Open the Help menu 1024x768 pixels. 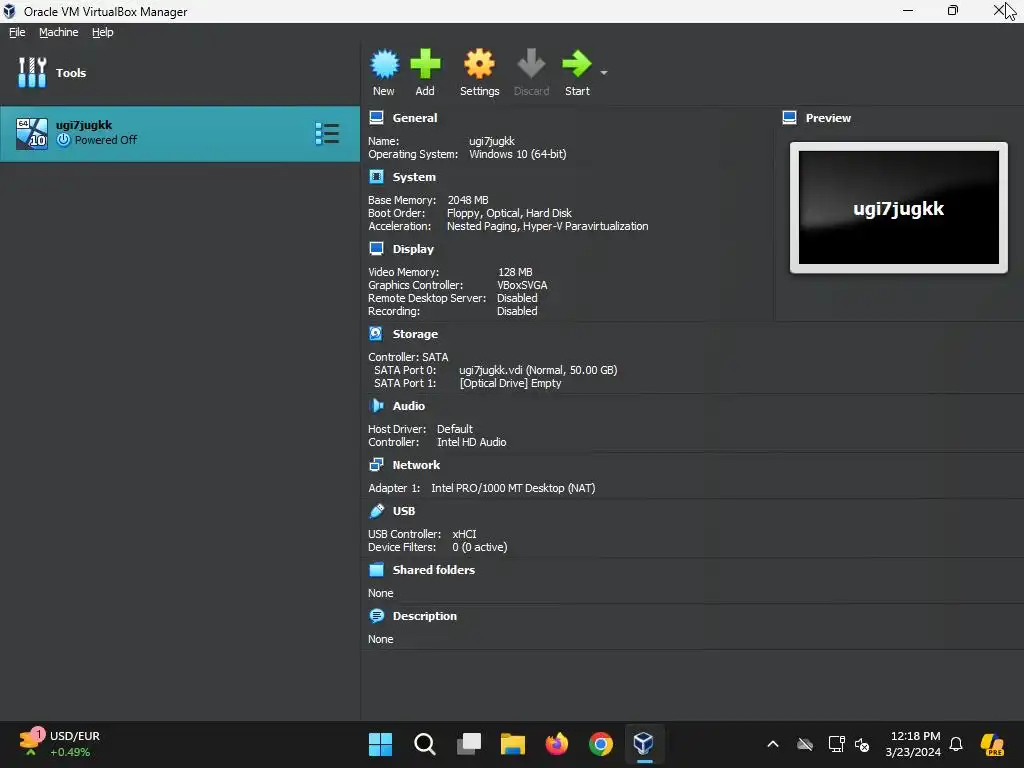[103, 32]
